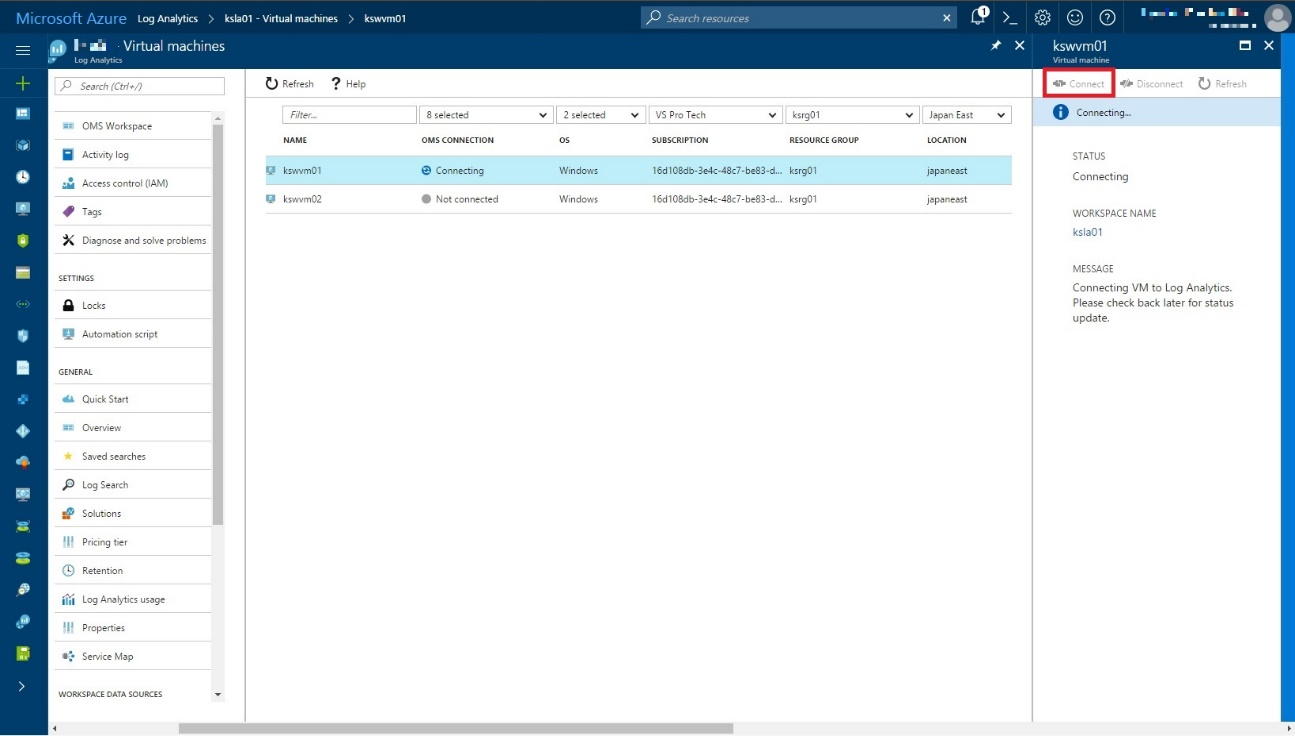The width and height of the screenshot is (1295, 736).
Task: Go to Microsoft Azure home
Action: pyautogui.click(x=71, y=18)
